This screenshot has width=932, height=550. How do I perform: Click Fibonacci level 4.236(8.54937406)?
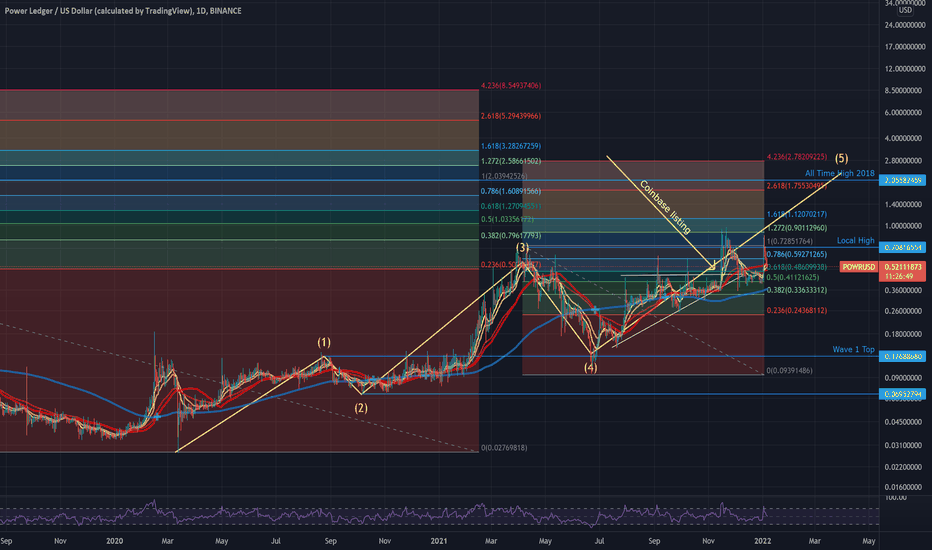511,86
